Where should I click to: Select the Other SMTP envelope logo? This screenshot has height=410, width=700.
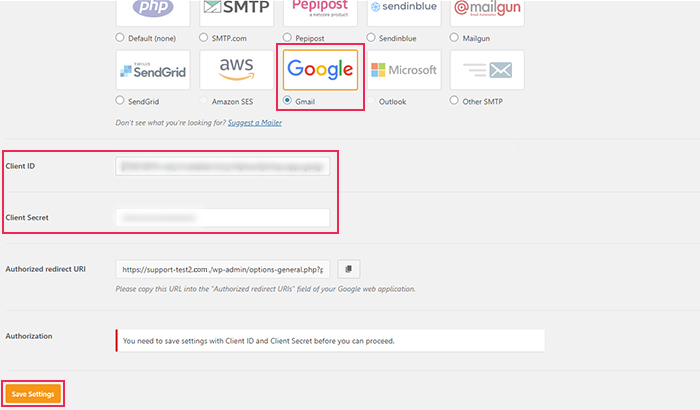click(487, 70)
